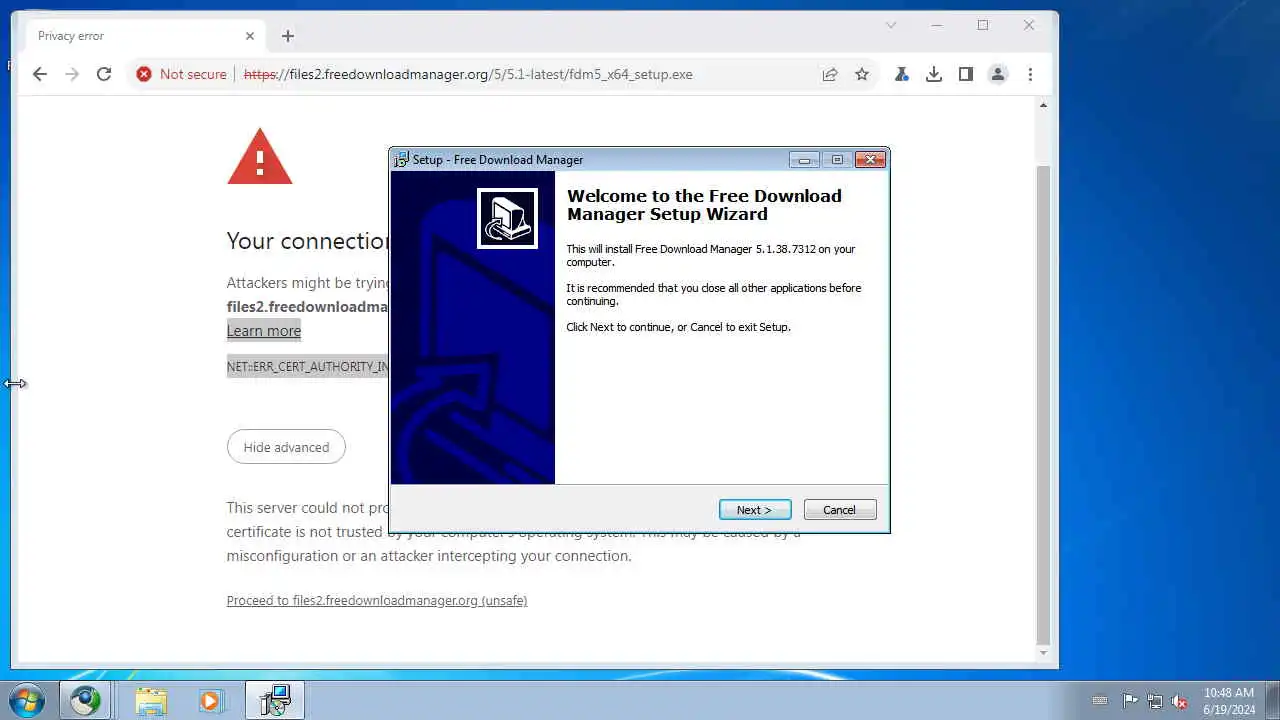The width and height of the screenshot is (1280, 720).
Task: Click Show desktop button at taskbar end
Action: (1272, 701)
